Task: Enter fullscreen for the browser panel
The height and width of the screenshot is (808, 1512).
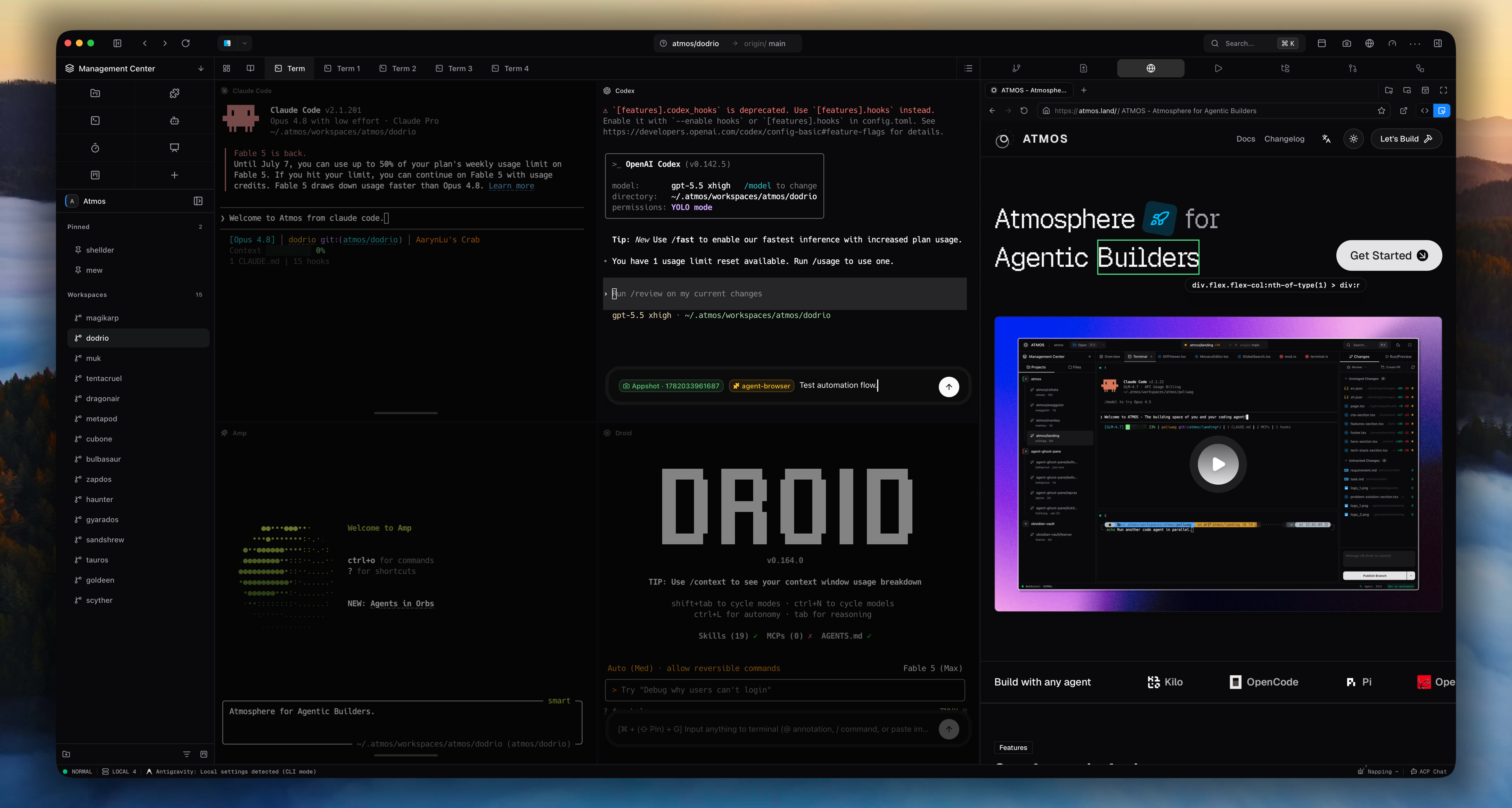Action: pyautogui.click(x=1443, y=90)
